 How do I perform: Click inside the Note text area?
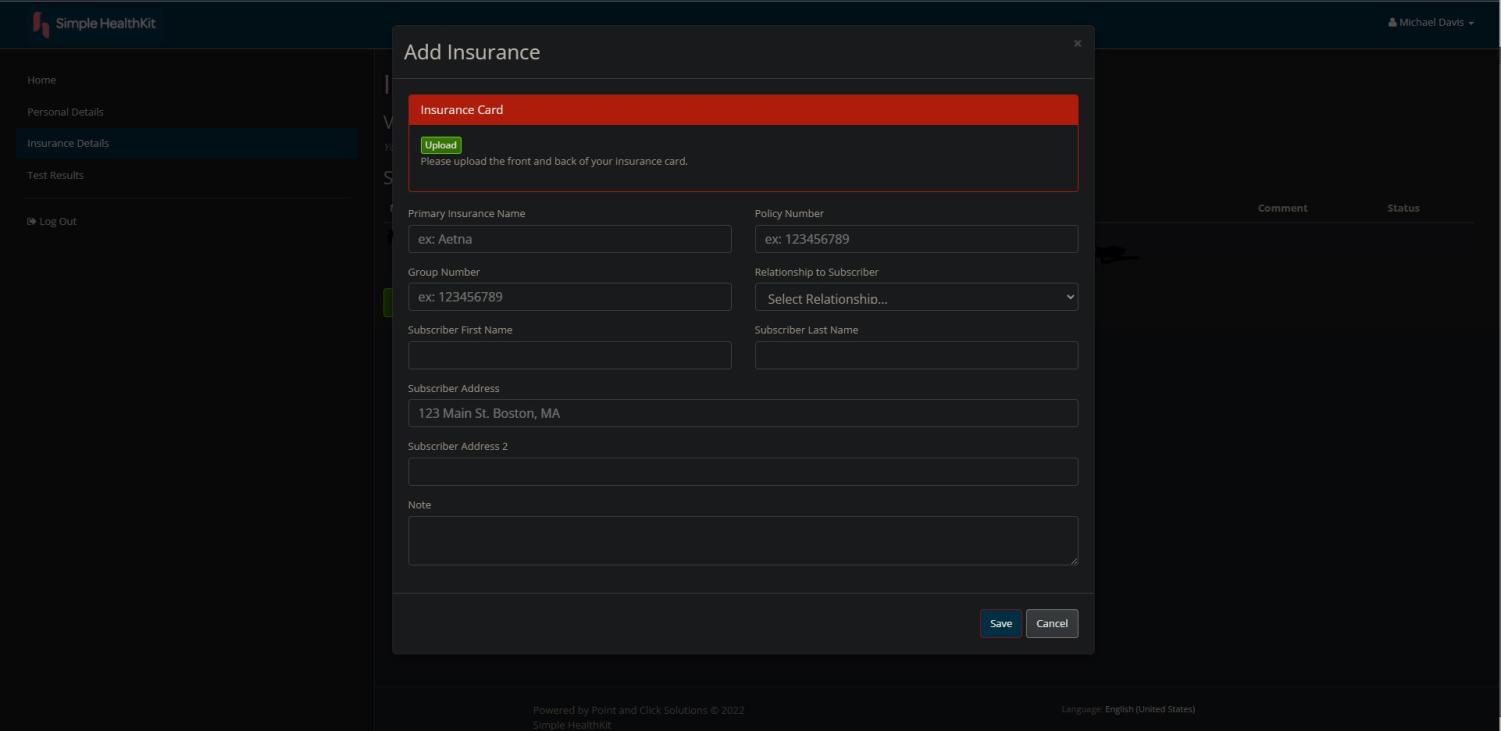pyautogui.click(x=742, y=540)
